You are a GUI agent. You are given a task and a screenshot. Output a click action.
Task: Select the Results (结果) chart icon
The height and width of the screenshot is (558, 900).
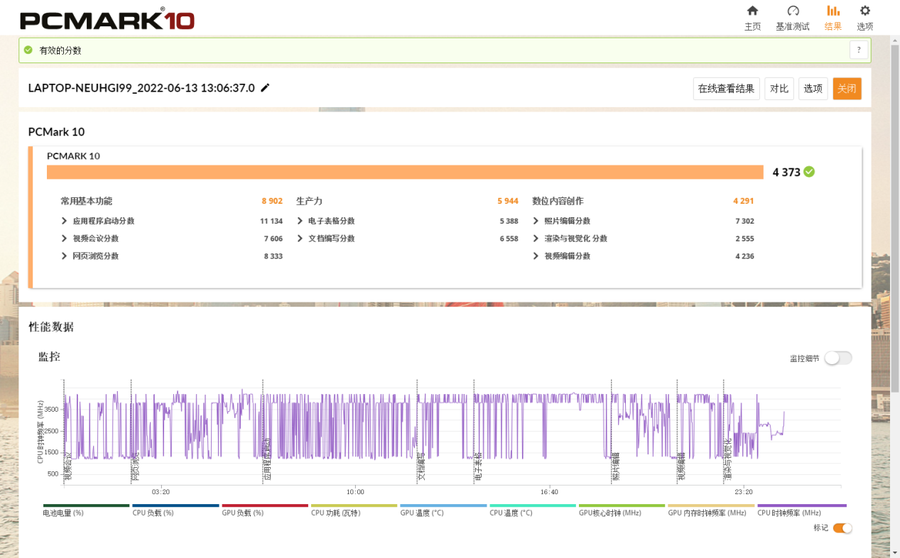click(x=832, y=12)
